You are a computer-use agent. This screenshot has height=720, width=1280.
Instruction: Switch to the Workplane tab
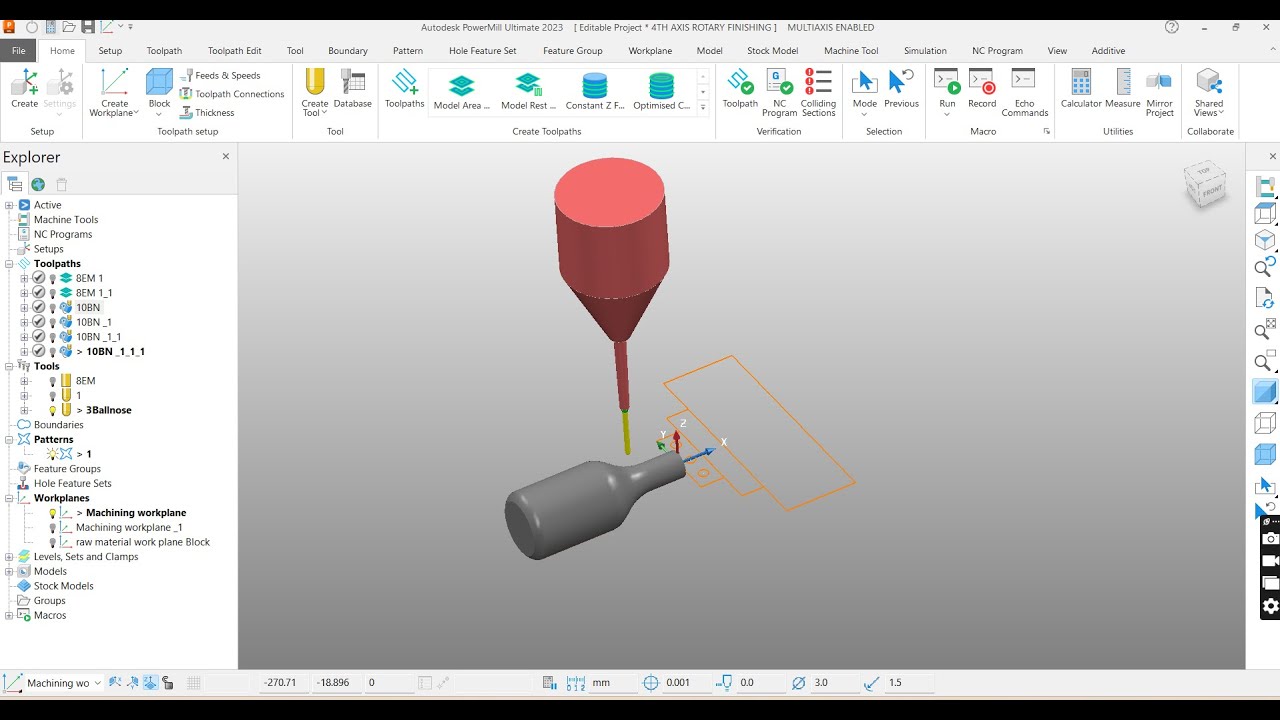click(x=650, y=51)
